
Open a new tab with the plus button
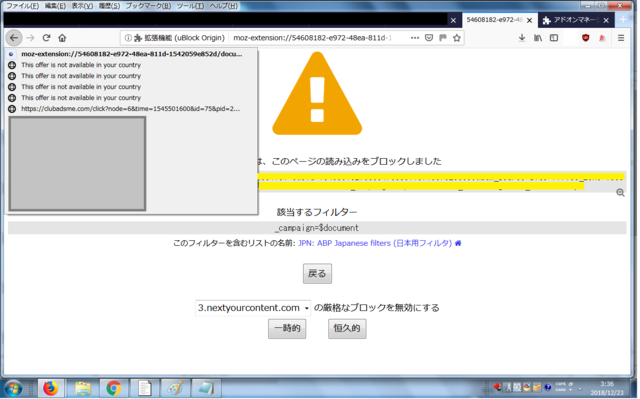point(623,20)
